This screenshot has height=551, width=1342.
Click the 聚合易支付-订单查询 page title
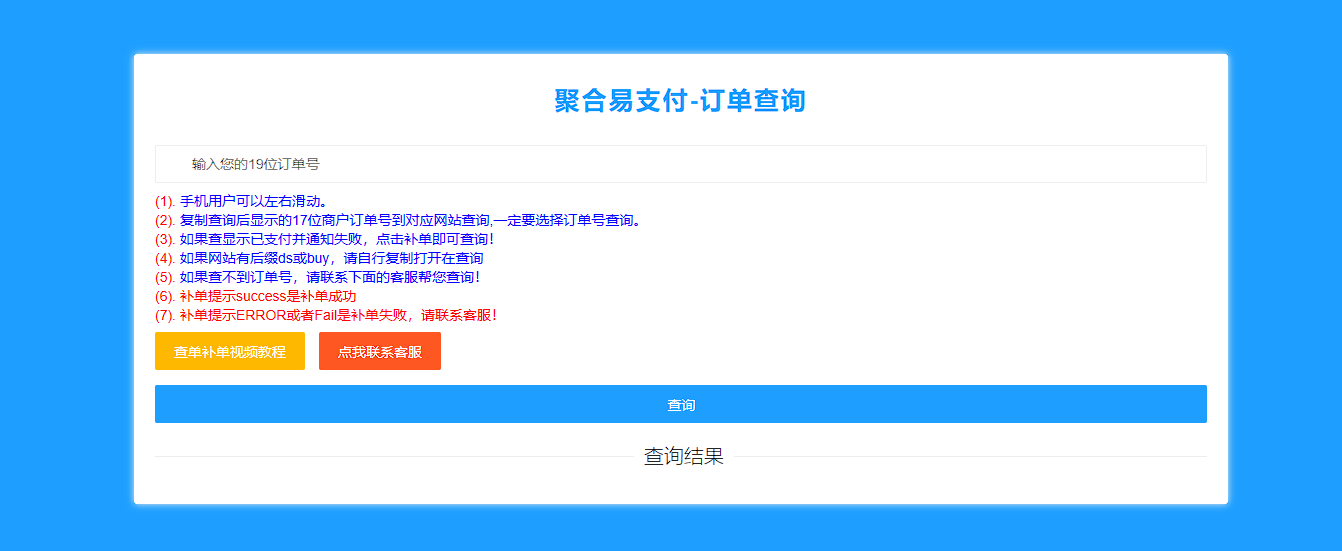(x=680, y=101)
